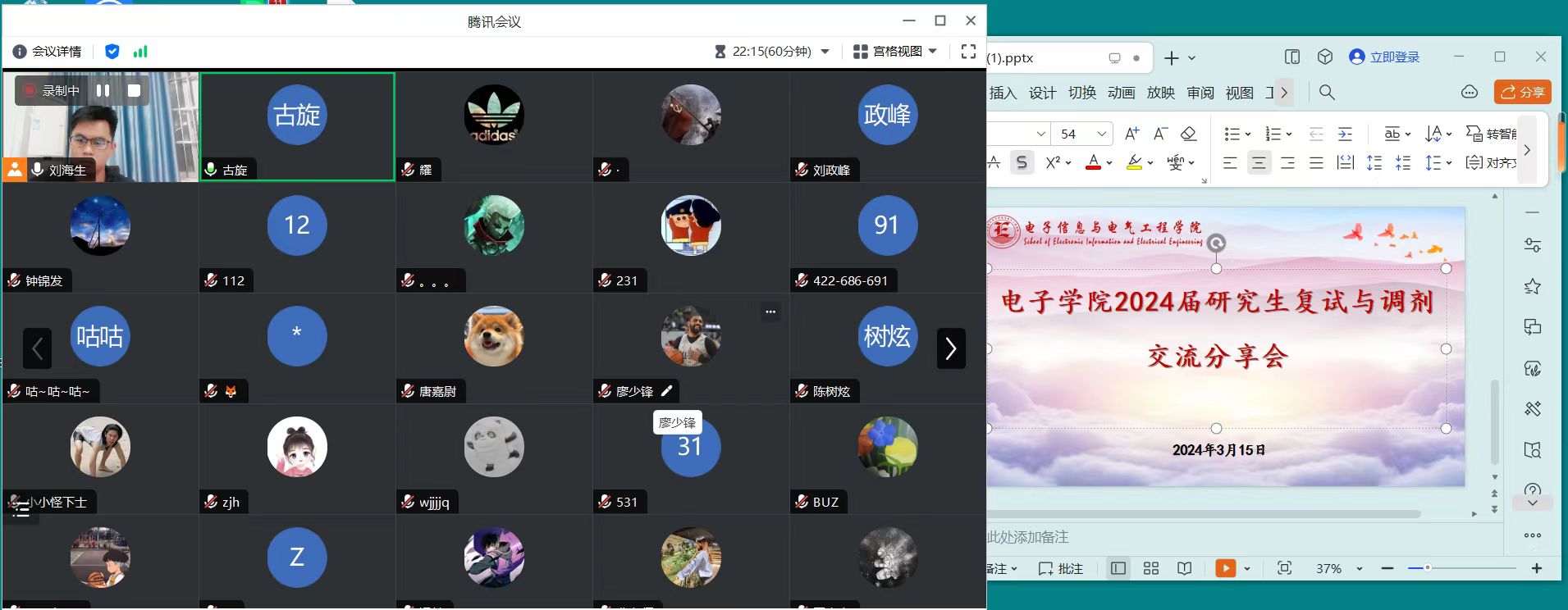Open the new-tab dropdown arrow

1192,58
